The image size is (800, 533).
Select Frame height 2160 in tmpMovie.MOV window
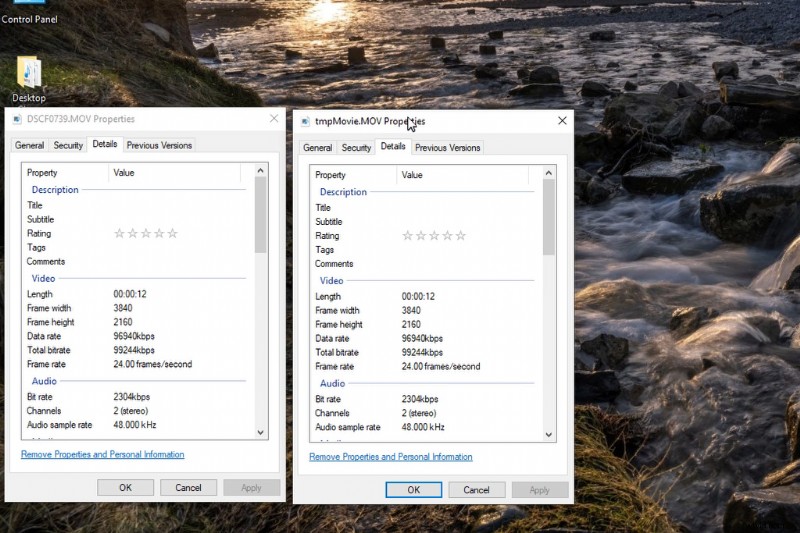pyautogui.click(x=411, y=324)
